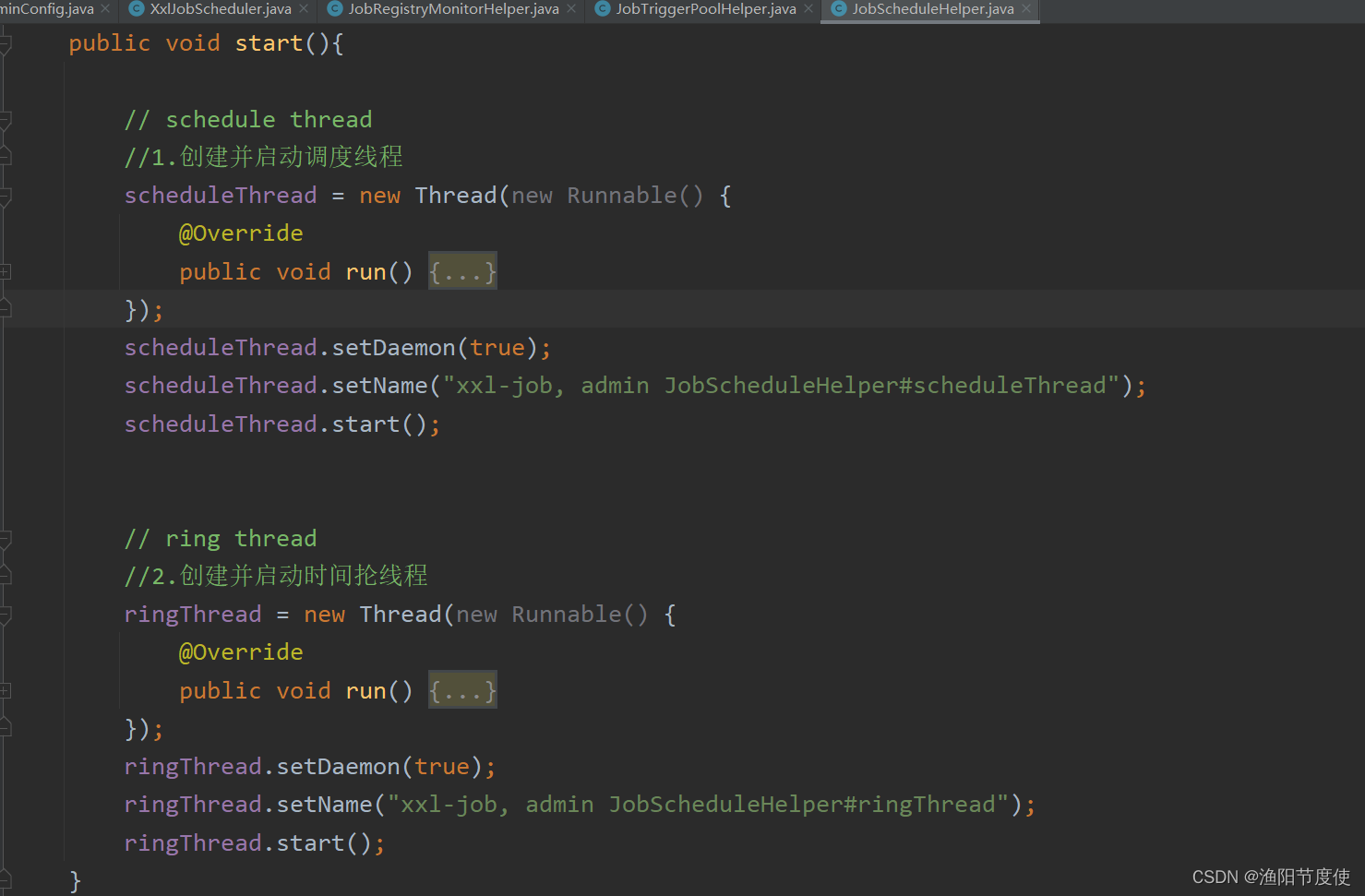Image resolution: width=1365 pixels, height=896 pixels.
Task: Switch to the partially visible minConfig.java tab
Action: coord(47,9)
